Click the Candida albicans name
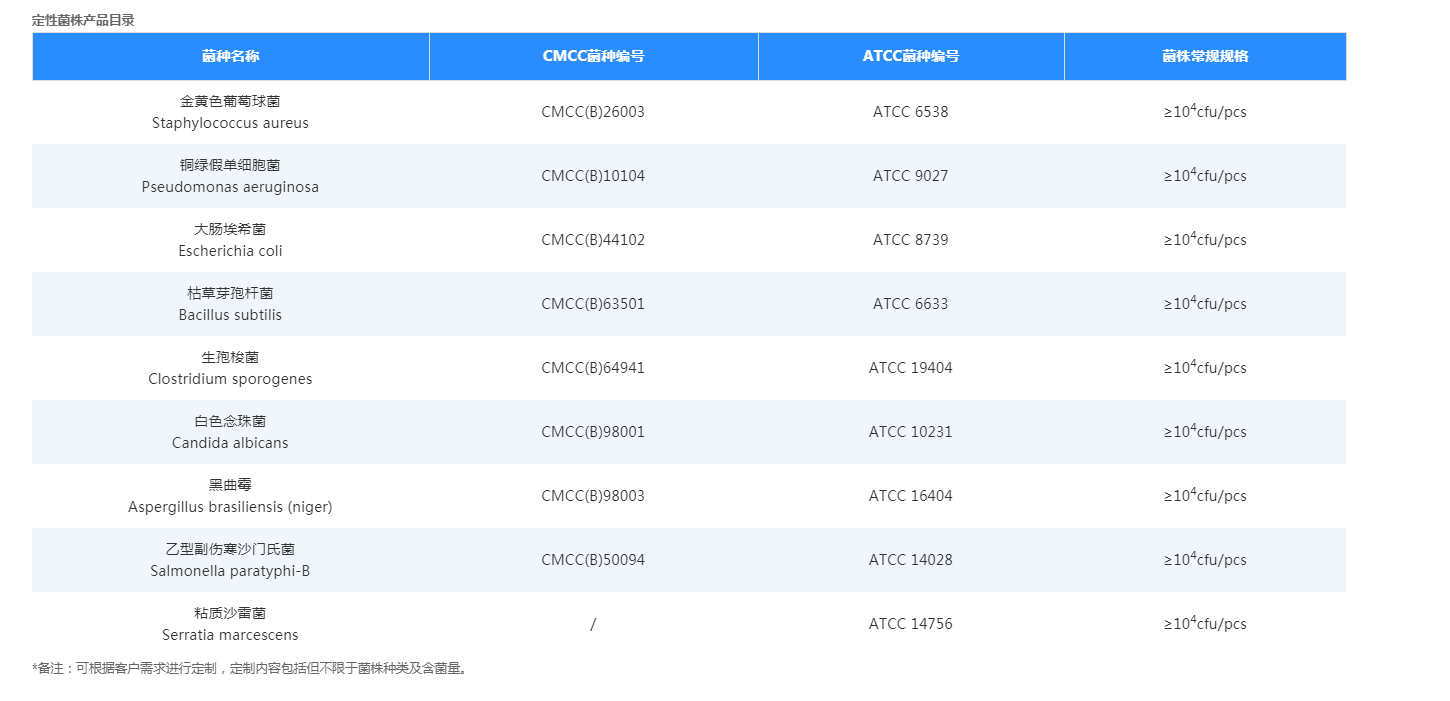Image resolution: width=1450 pixels, height=701 pixels. (x=230, y=443)
